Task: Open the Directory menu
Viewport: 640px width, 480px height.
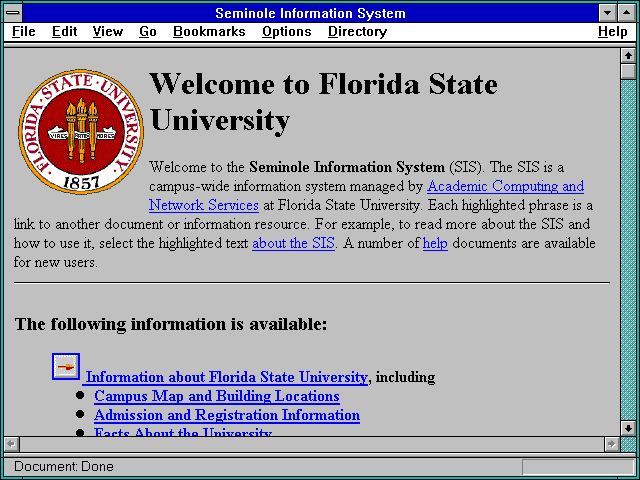Action: pyautogui.click(x=358, y=32)
